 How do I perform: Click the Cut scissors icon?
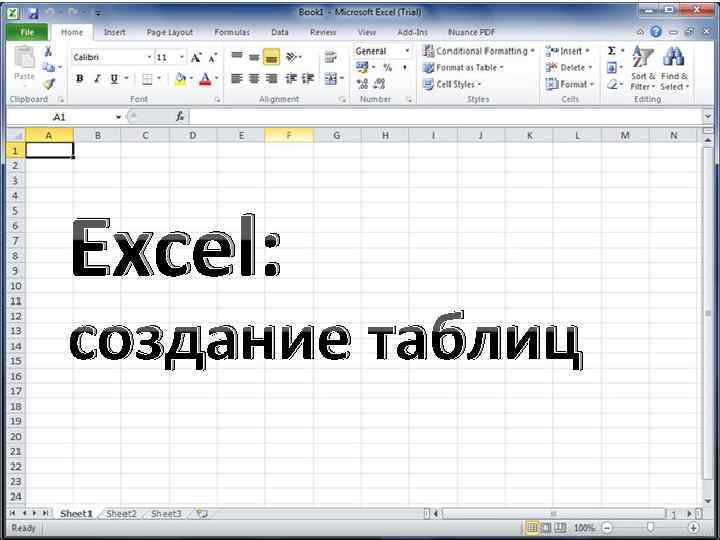coord(48,51)
